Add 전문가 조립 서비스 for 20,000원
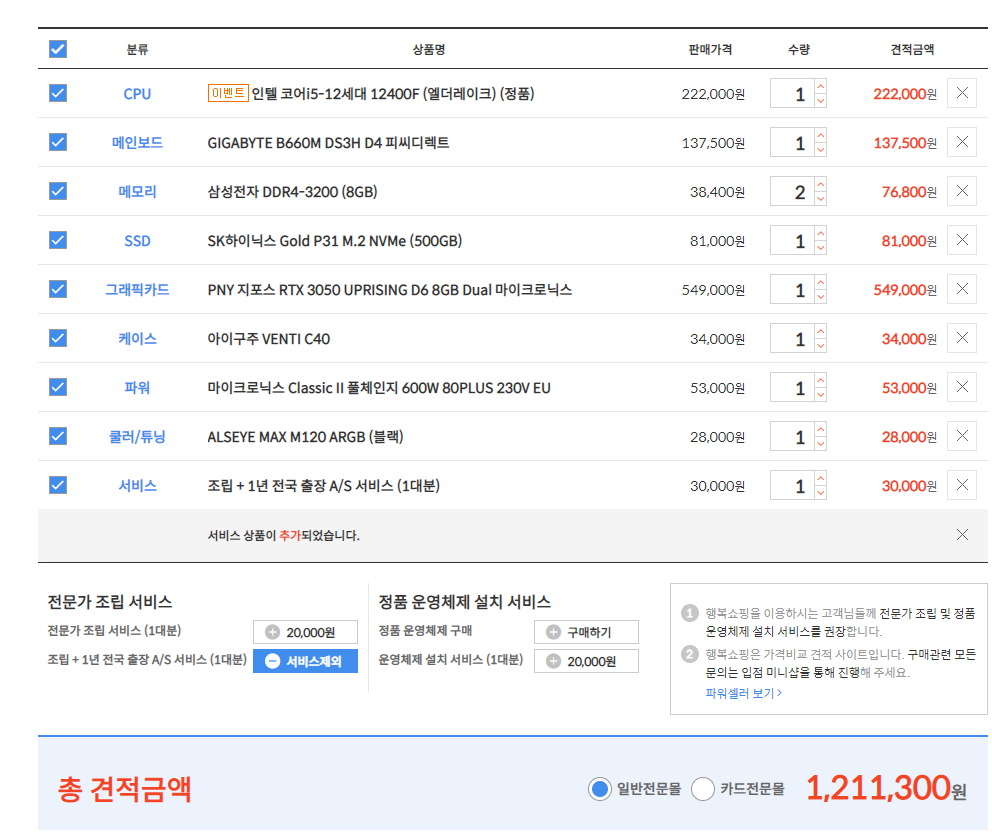992x834 pixels. click(x=305, y=632)
